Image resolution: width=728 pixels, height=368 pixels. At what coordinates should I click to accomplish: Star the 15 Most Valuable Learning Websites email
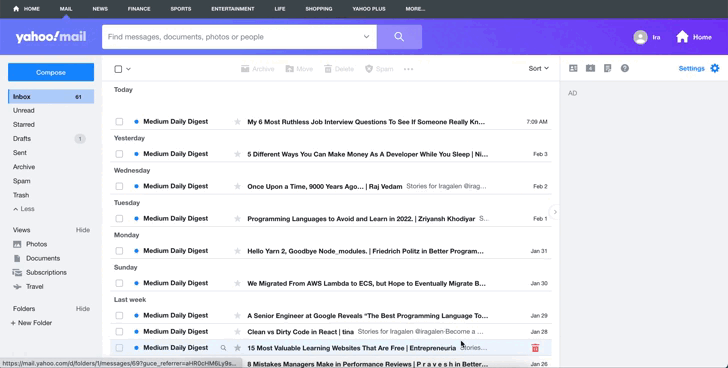tap(237, 348)
